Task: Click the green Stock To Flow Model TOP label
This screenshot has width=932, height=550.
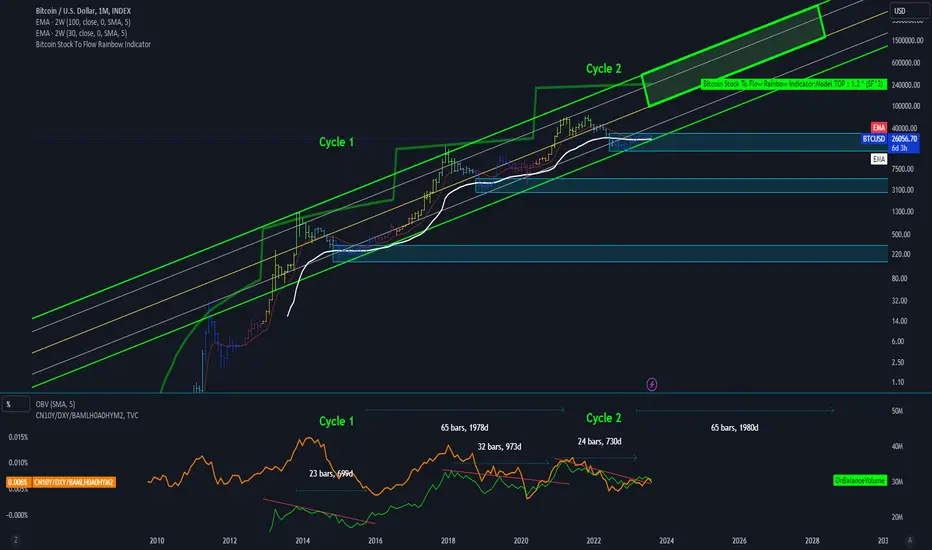Action: coord(794,84)
